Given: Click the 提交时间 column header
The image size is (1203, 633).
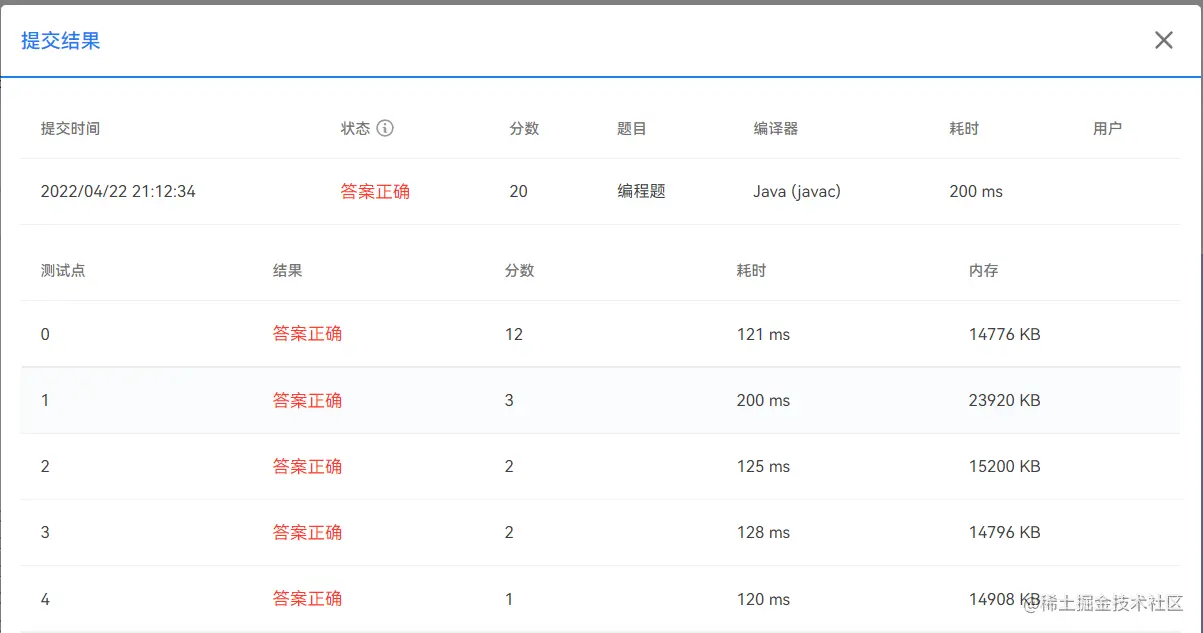Looking at the screenshot, I should point(70,129).
